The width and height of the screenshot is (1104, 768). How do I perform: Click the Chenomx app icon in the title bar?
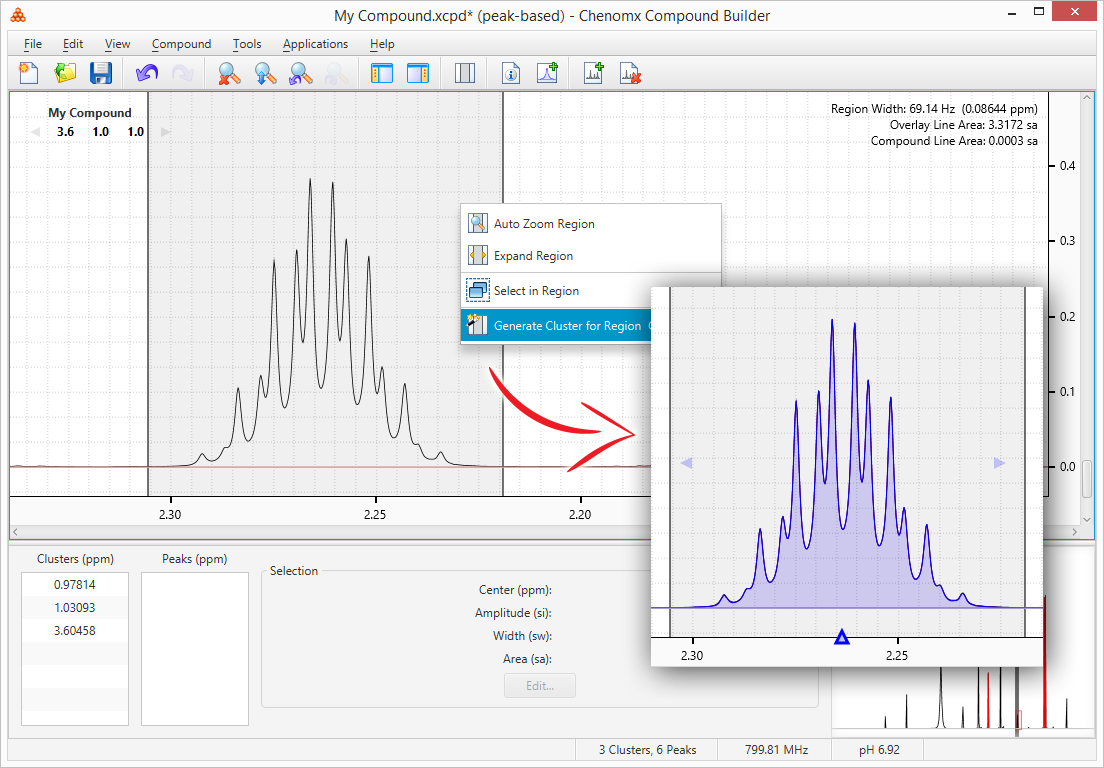[x=18, y=15]
